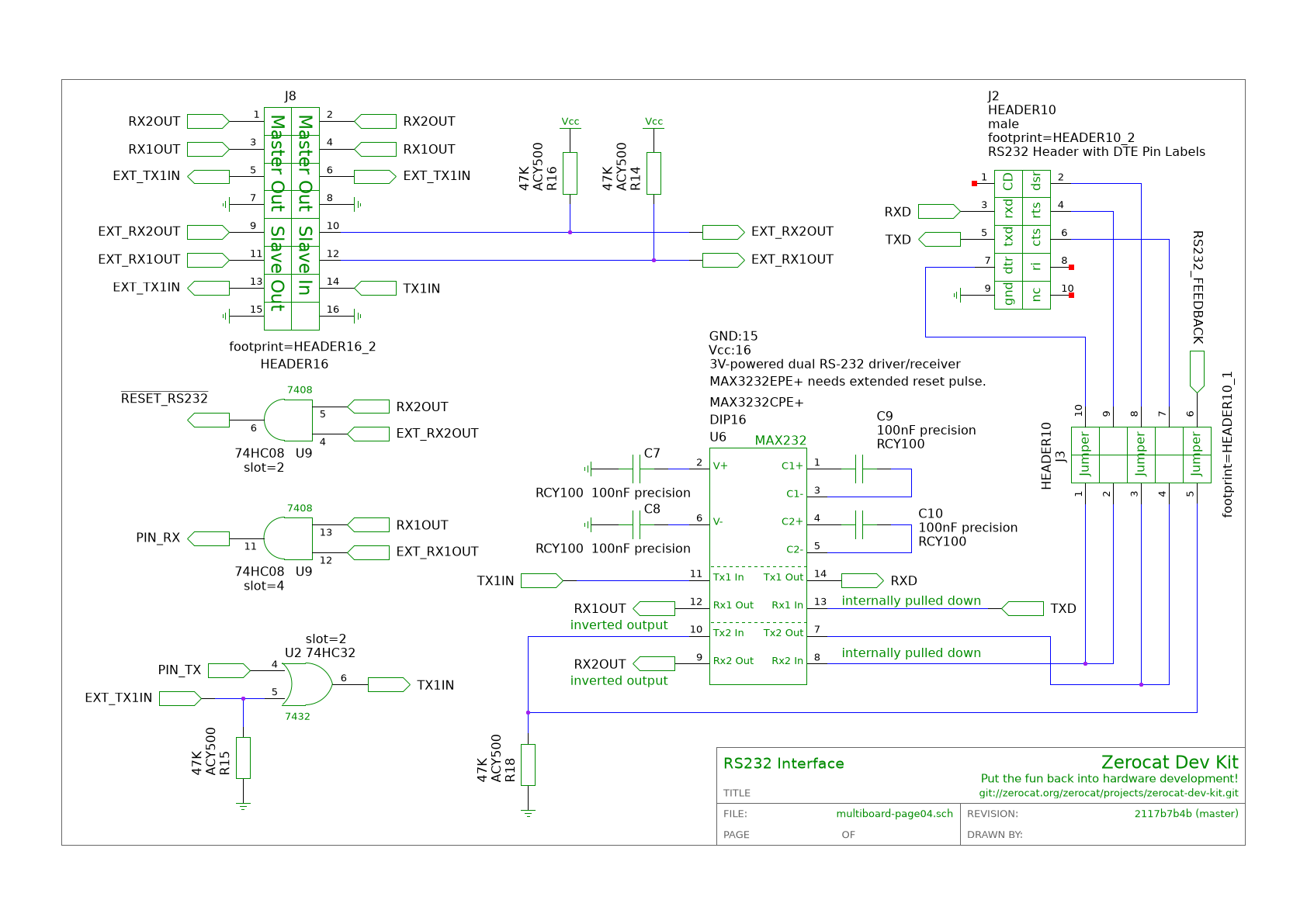Image resolution: width=1307 pixels, height=924 pixels.
Task: Click the 'MAX3232EPE+ needs extended reset pulse.' note
Action: pos(848,382)
